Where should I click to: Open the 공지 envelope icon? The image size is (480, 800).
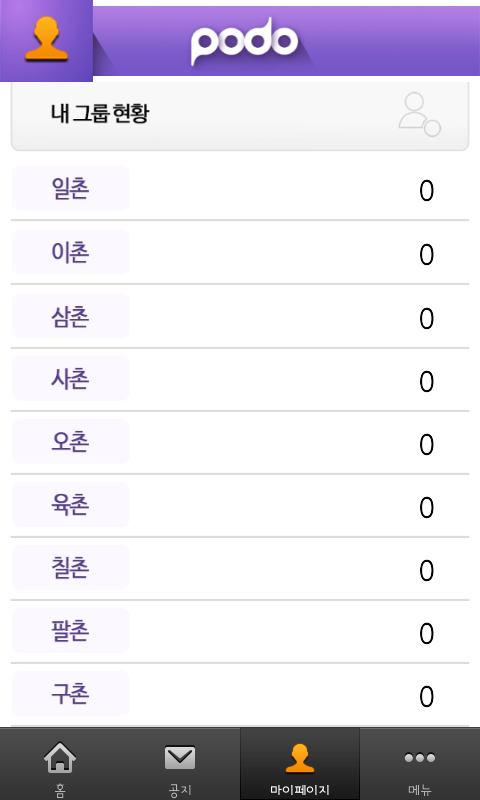tap(180, 758)
